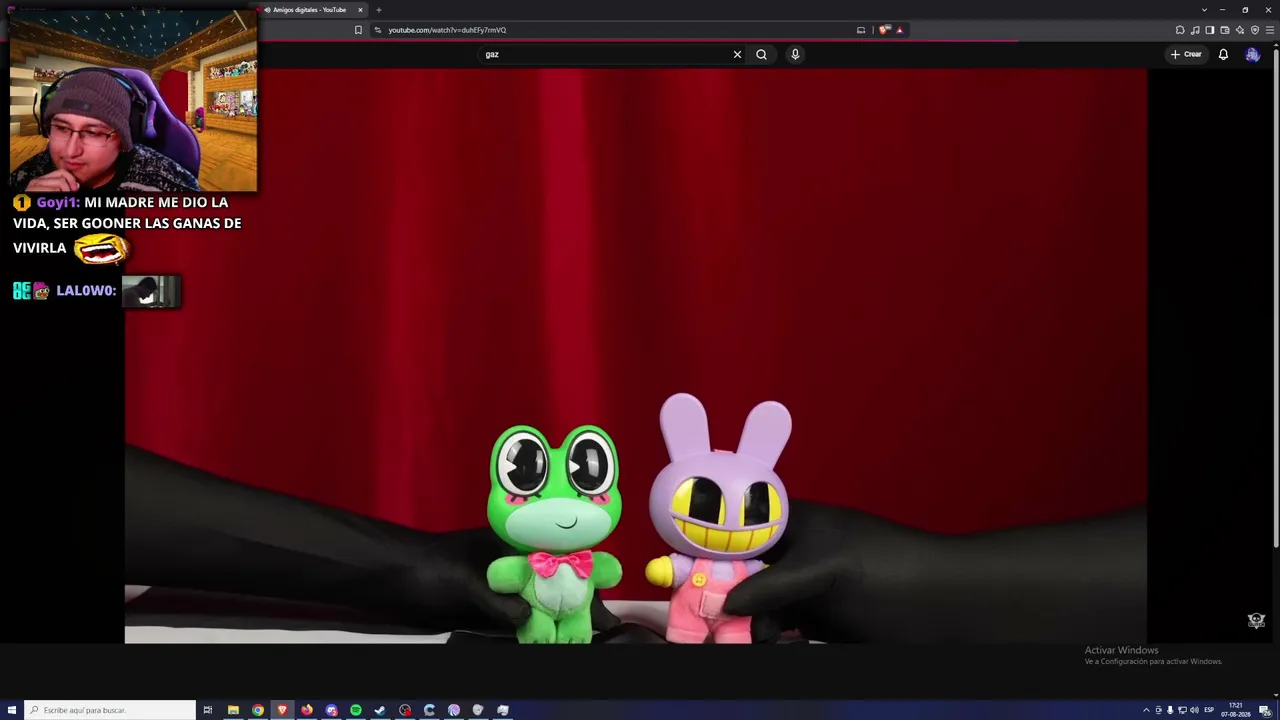Open the network icon in system tray

point(1182,710)
